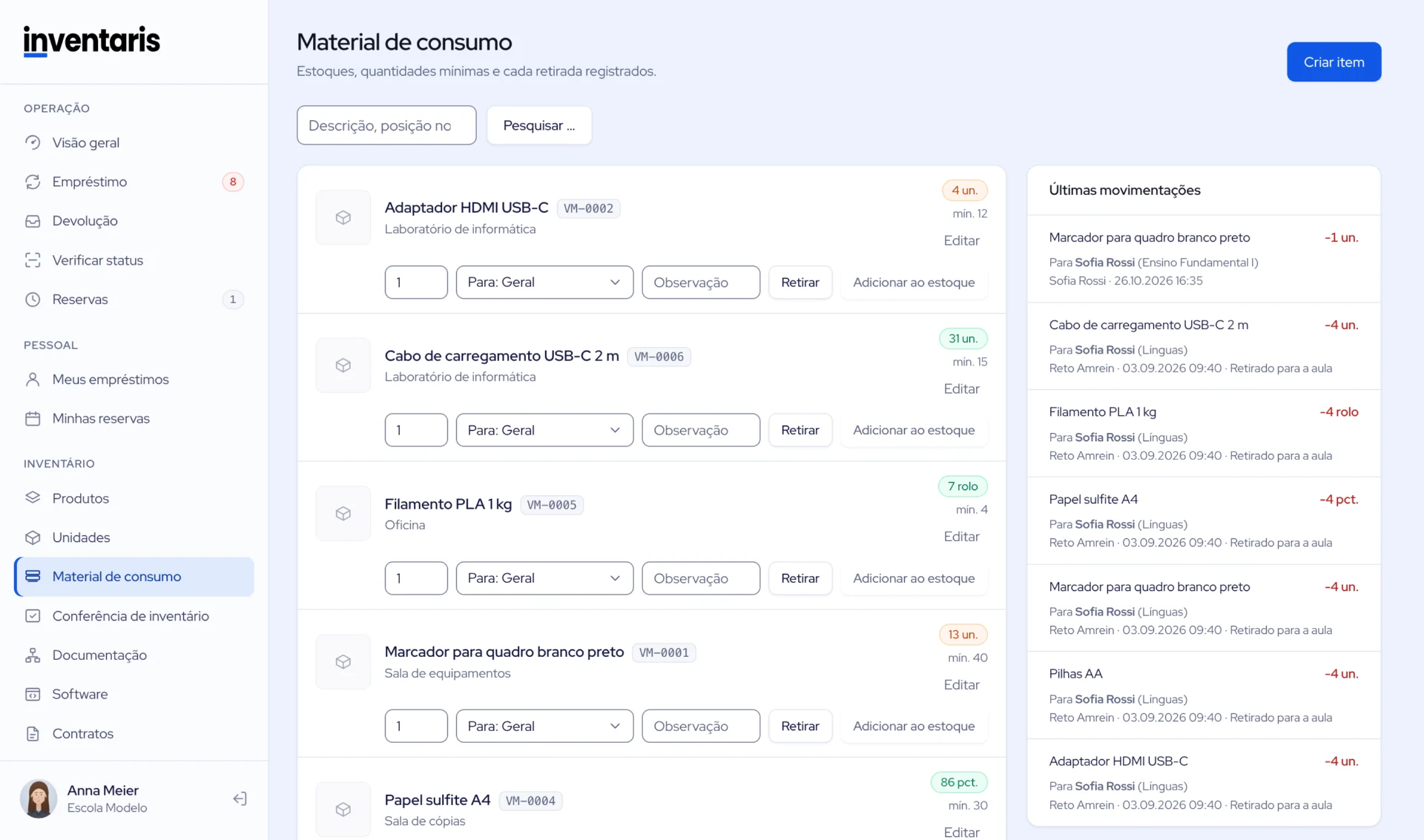Screen dimensions: 1424x840
Task: Go to Empréstimo section
Action: click(x=134, y=182)
